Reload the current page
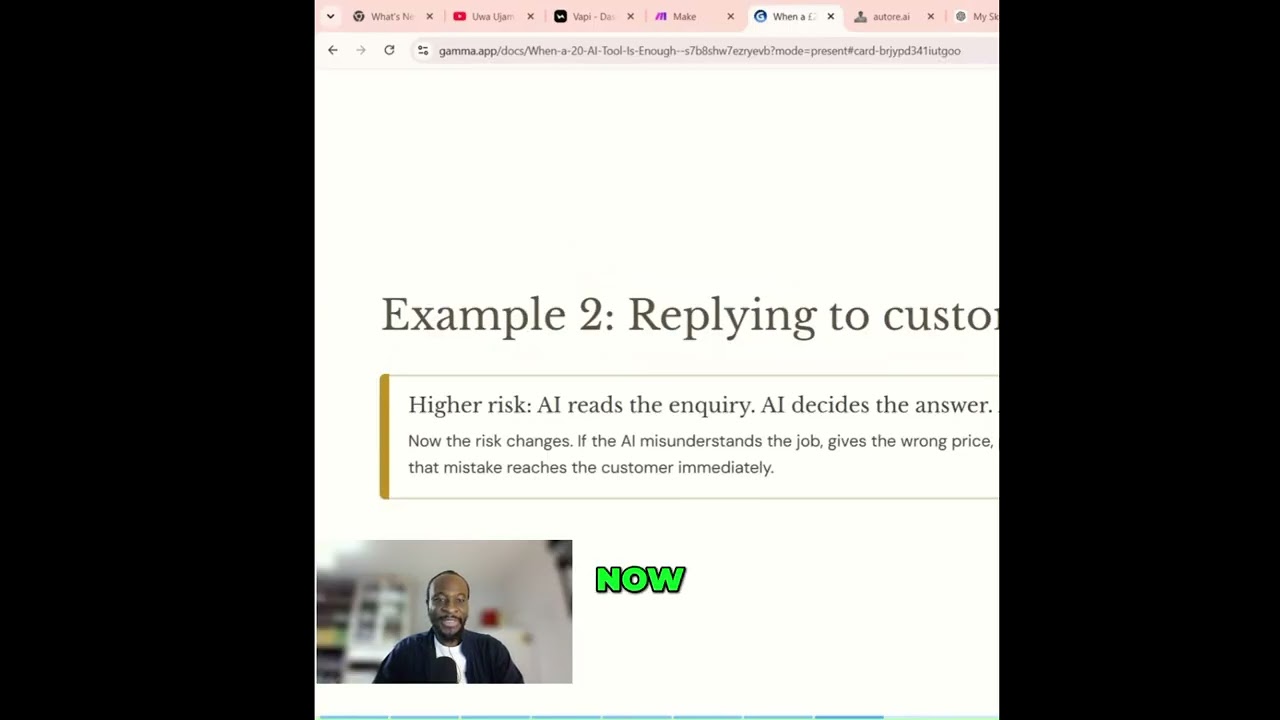 tap(389, 50)
